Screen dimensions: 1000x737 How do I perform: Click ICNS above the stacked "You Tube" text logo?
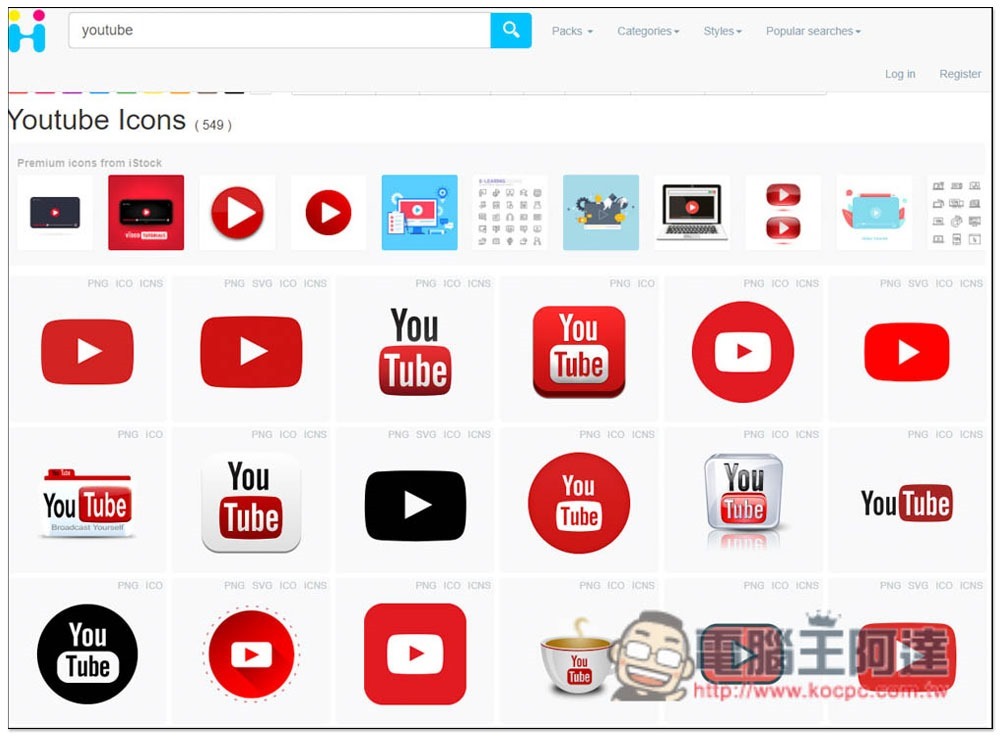(x=479, y=284)
